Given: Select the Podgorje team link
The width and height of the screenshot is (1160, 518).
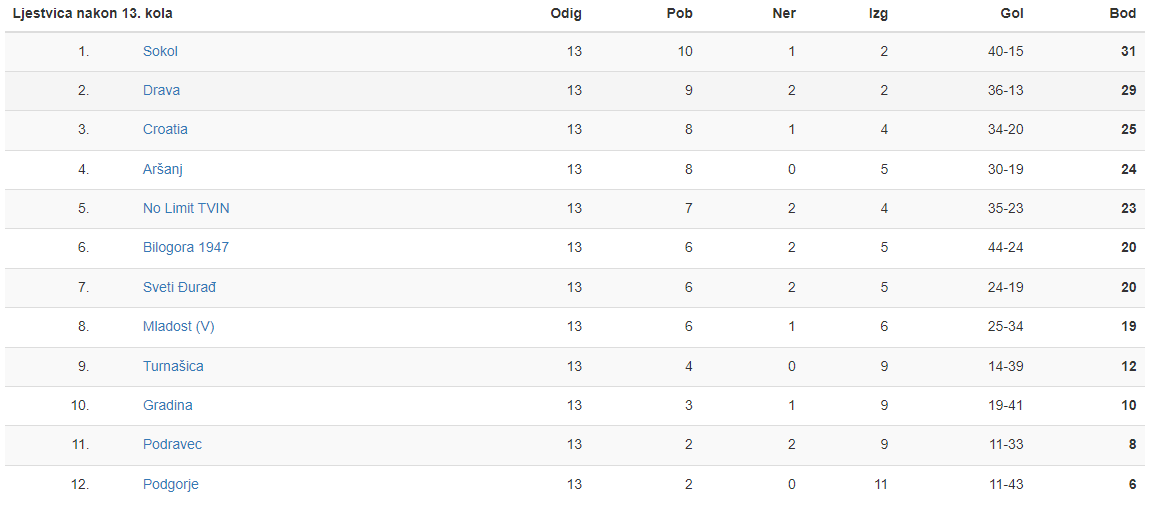Looking at the screenshot, I should click(x=170, y=484).
